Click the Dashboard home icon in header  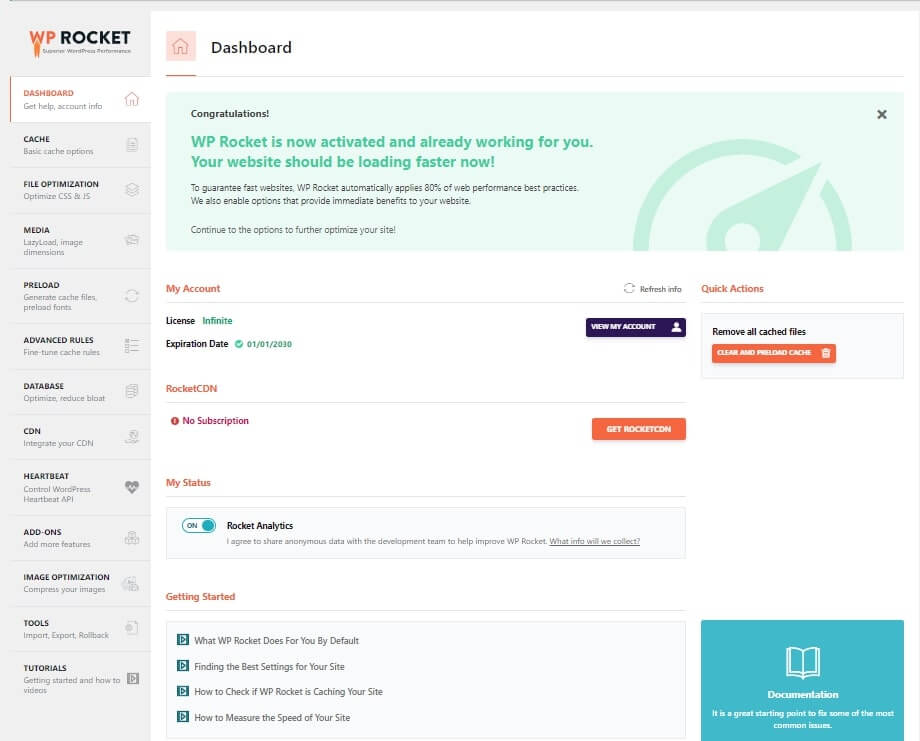coord(181,46)
